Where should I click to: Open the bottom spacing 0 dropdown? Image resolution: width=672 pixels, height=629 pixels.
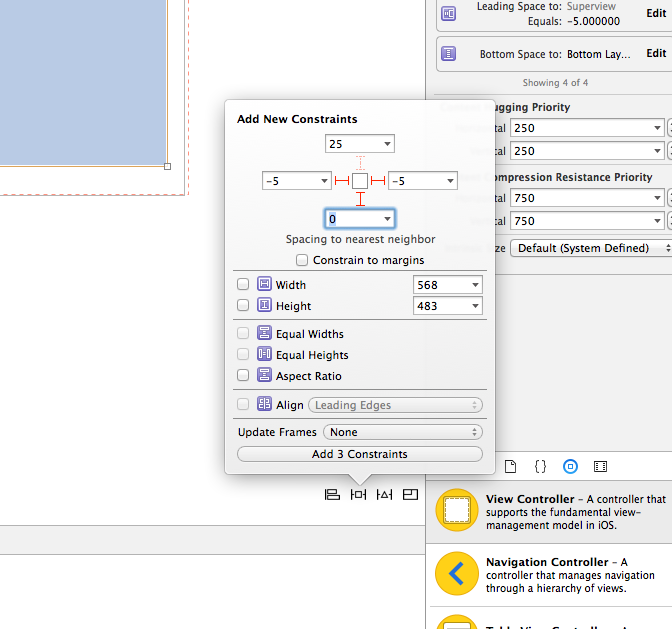(387, 219)
